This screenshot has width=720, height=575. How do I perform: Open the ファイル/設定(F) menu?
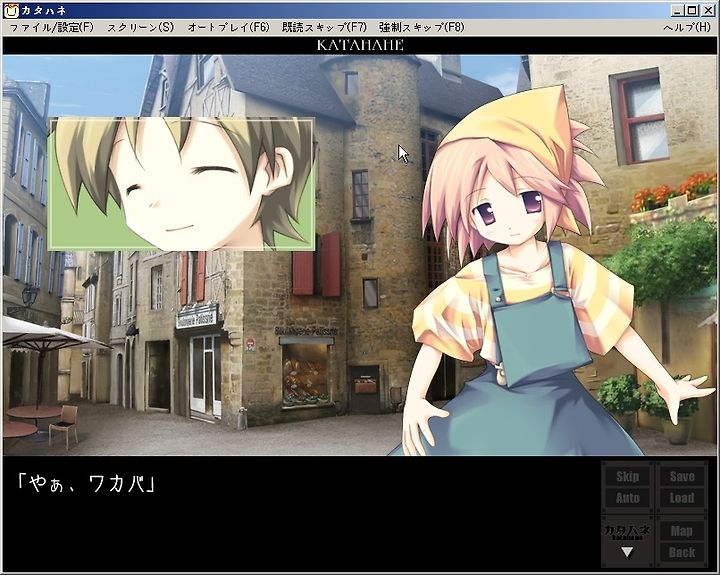[x=51, y=28]
